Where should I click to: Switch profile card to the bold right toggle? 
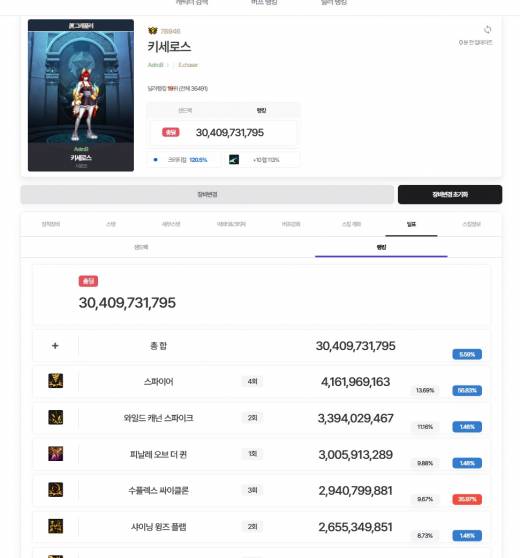[x=261, y=110]
